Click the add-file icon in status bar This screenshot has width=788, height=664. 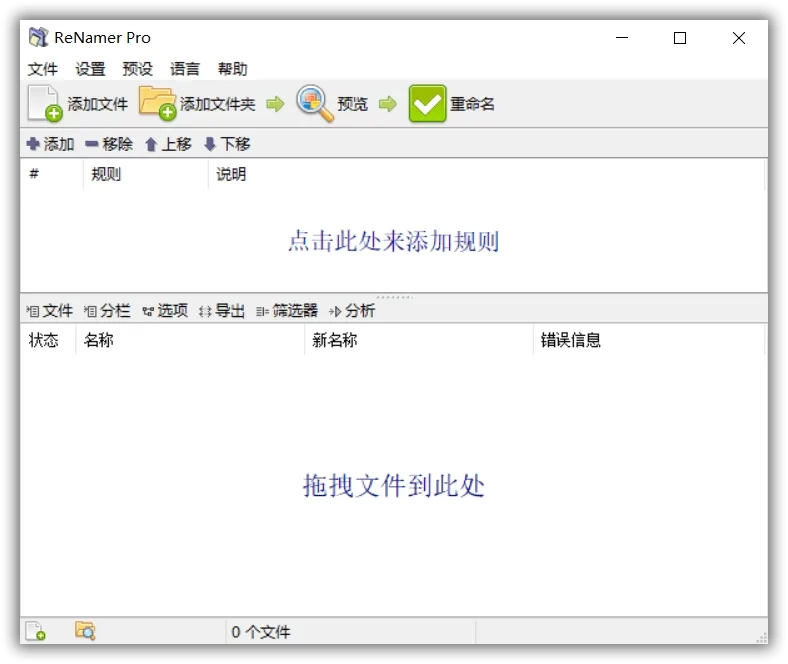[36, 631]
